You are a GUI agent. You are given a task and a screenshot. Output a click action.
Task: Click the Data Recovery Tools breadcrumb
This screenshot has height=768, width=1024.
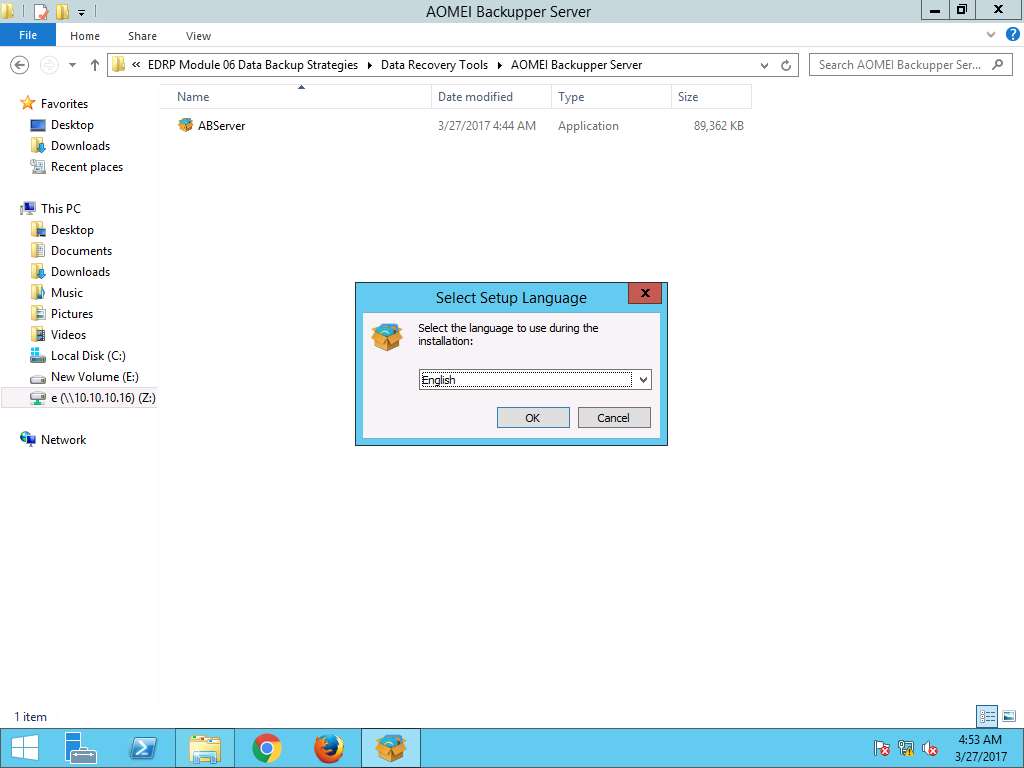pyautogui.click(x=434, y=65)
